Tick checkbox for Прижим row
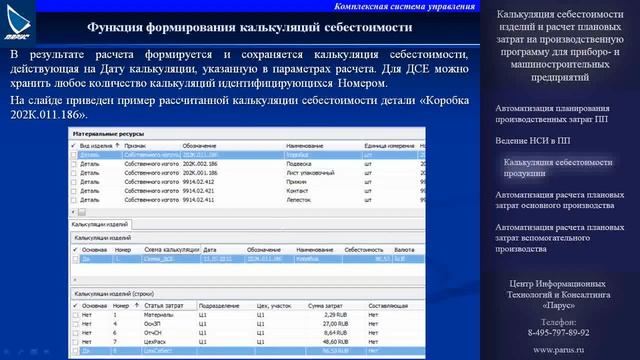The height and width of the screenshot is (360, 640). click(x=74, y=182)
